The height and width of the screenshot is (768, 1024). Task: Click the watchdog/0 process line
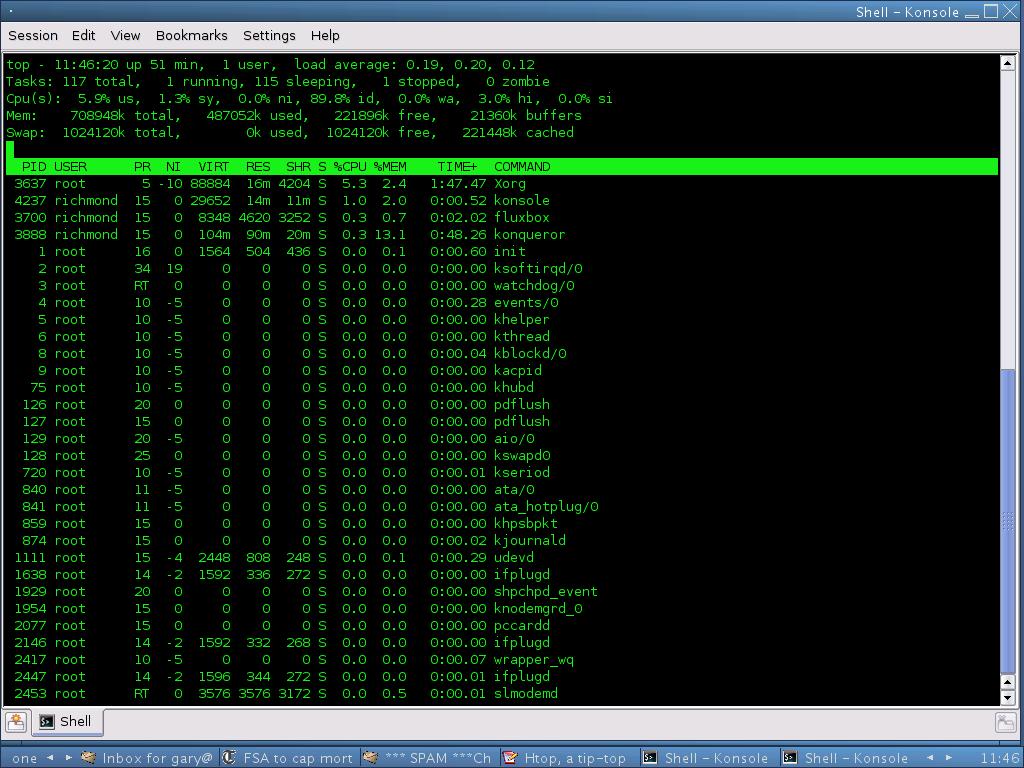pos(502,285)
